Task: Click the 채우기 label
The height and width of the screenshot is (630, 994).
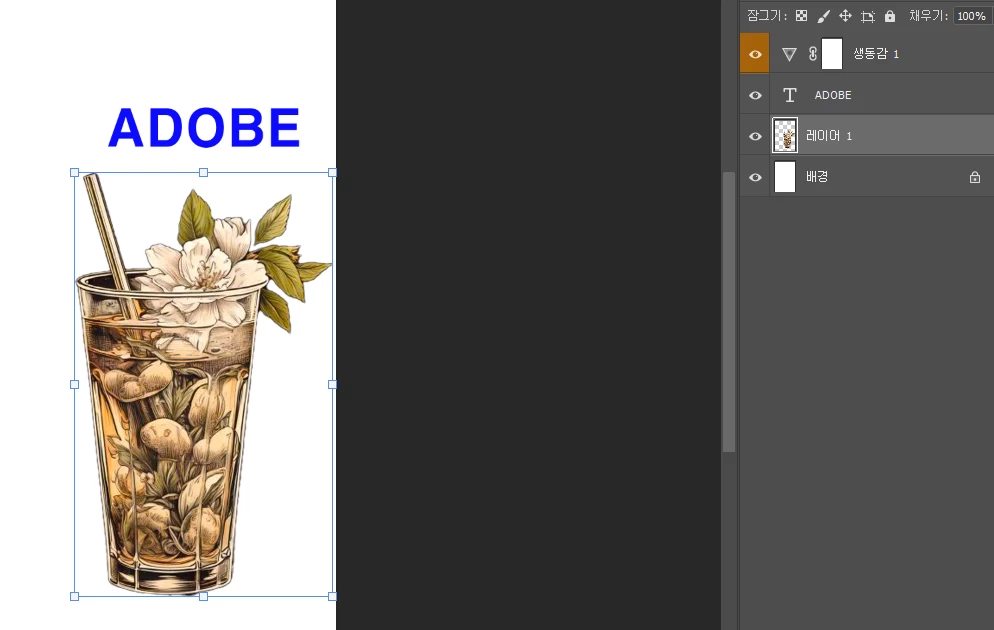Action: pyautogui.click(x=929, y=16)
